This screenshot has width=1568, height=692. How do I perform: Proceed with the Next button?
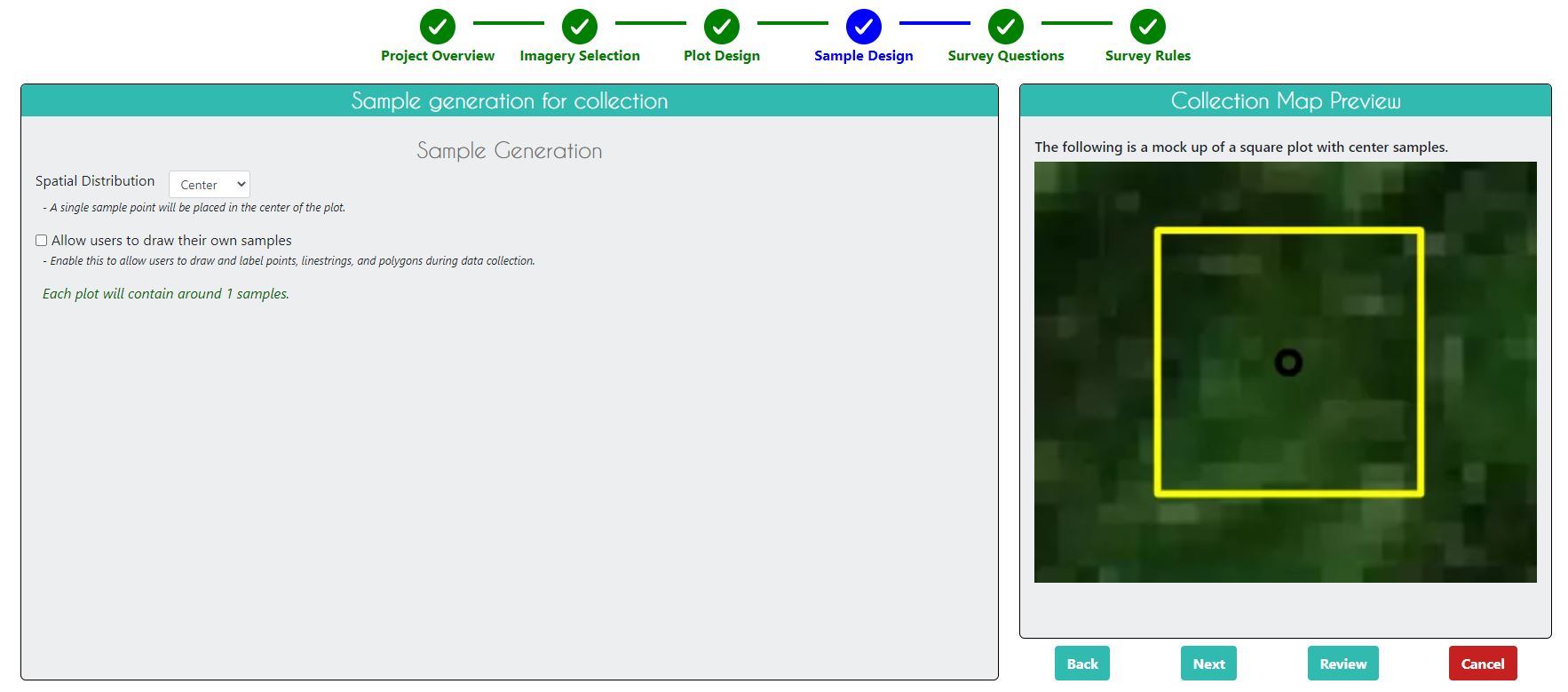(1208, 664)
